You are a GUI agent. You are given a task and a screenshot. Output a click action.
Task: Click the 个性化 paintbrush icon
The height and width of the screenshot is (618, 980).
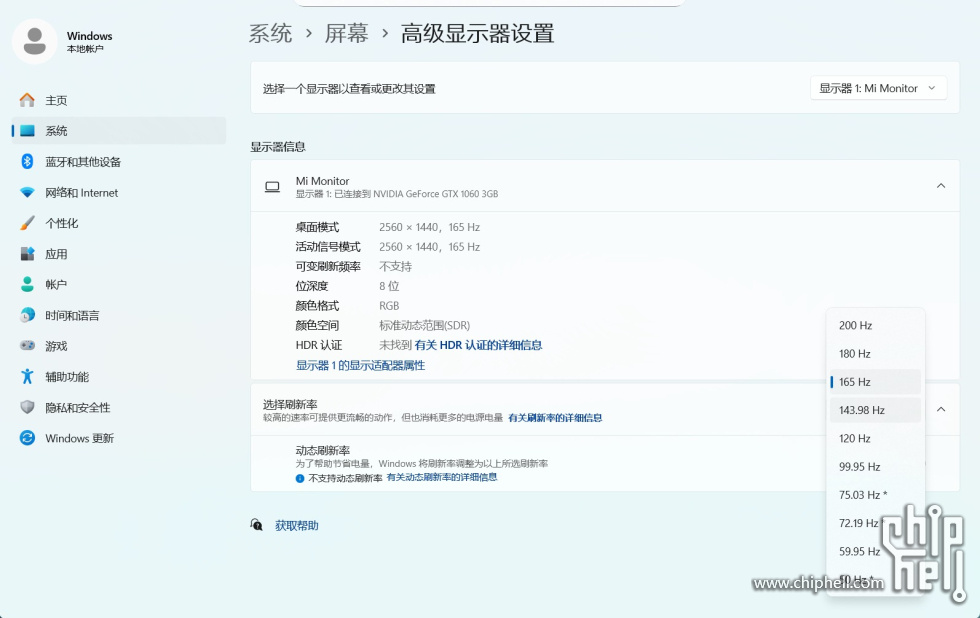[x=27, y=223]
